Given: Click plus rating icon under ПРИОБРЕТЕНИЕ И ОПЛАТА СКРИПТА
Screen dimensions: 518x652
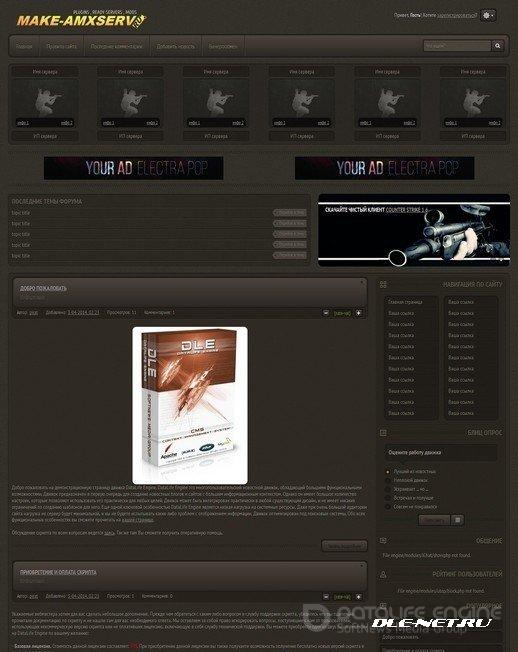Looking at the screenshot, I should (358, 597).
